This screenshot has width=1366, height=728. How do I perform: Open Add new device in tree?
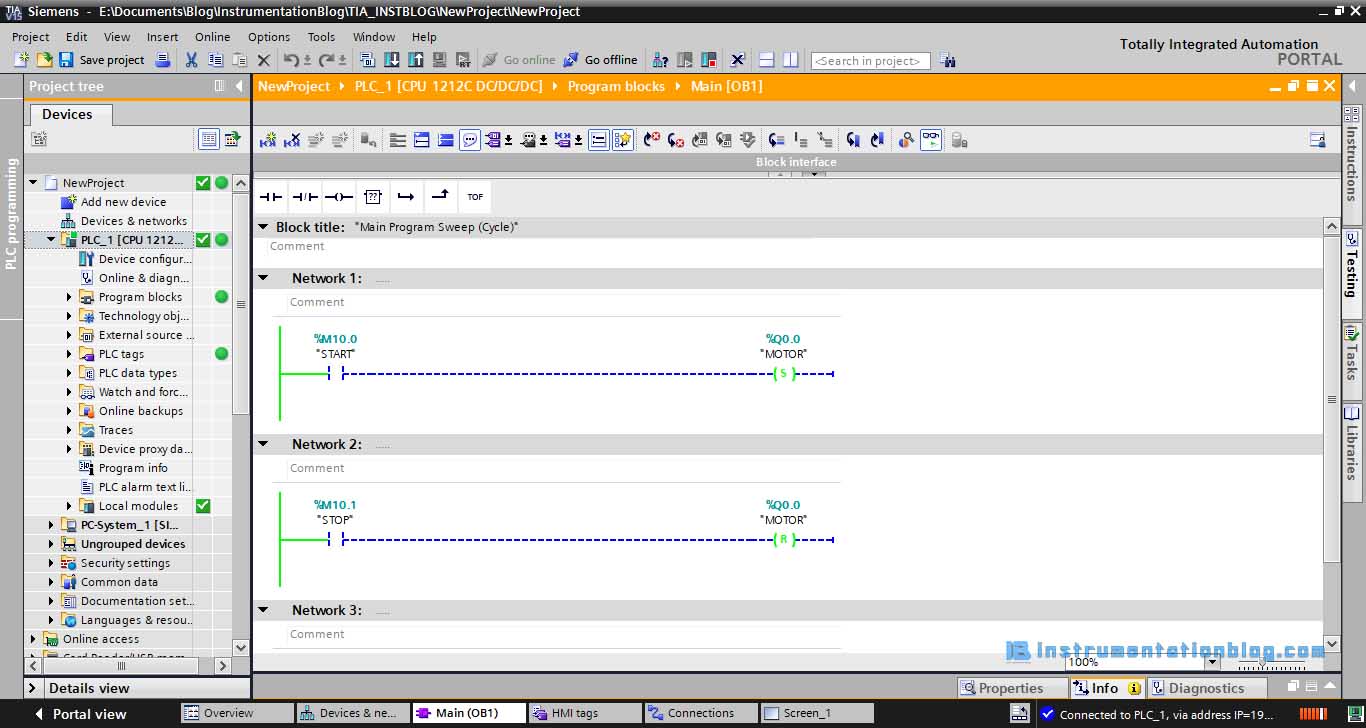coord(123,202)
